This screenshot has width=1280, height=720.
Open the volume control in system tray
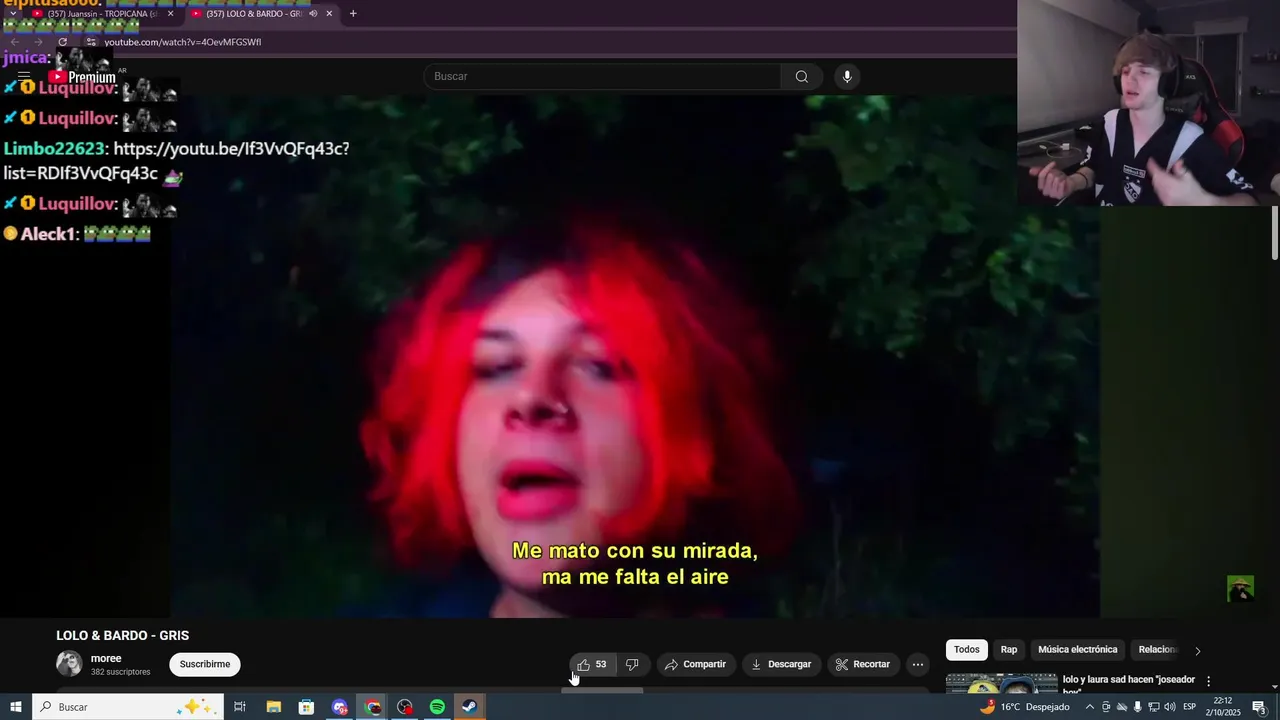click(x=1170, y=707)
